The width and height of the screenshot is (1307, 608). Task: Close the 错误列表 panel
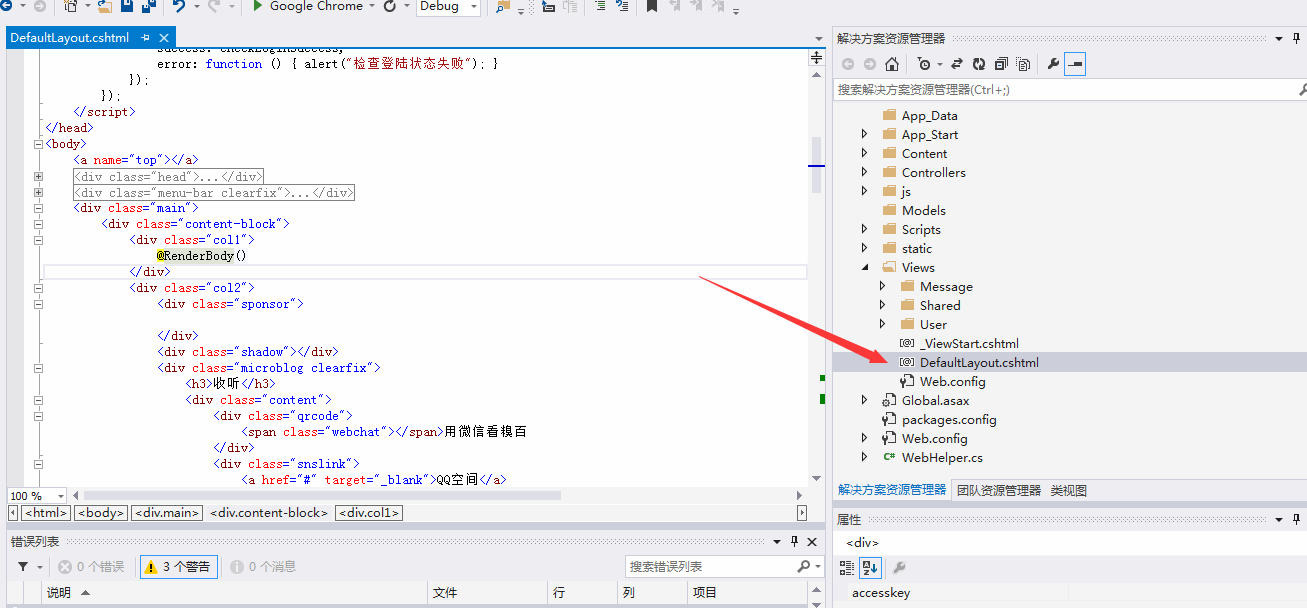[x=812, y=541]
